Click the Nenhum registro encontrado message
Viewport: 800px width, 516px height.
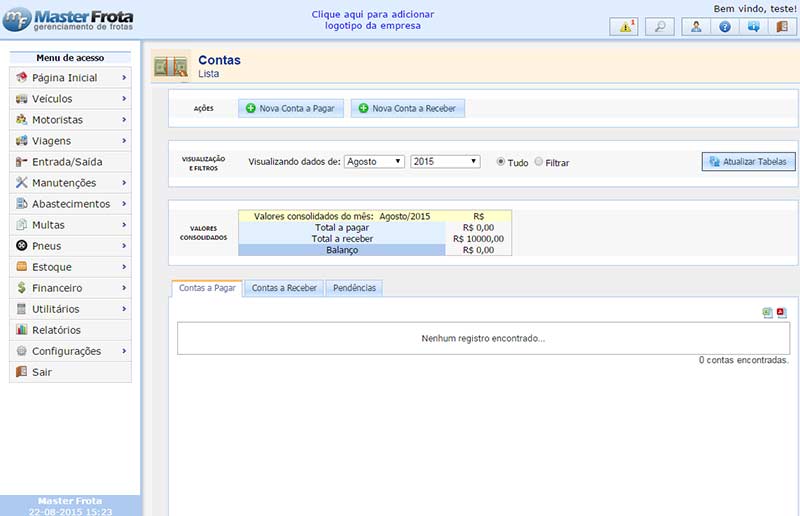483,338
